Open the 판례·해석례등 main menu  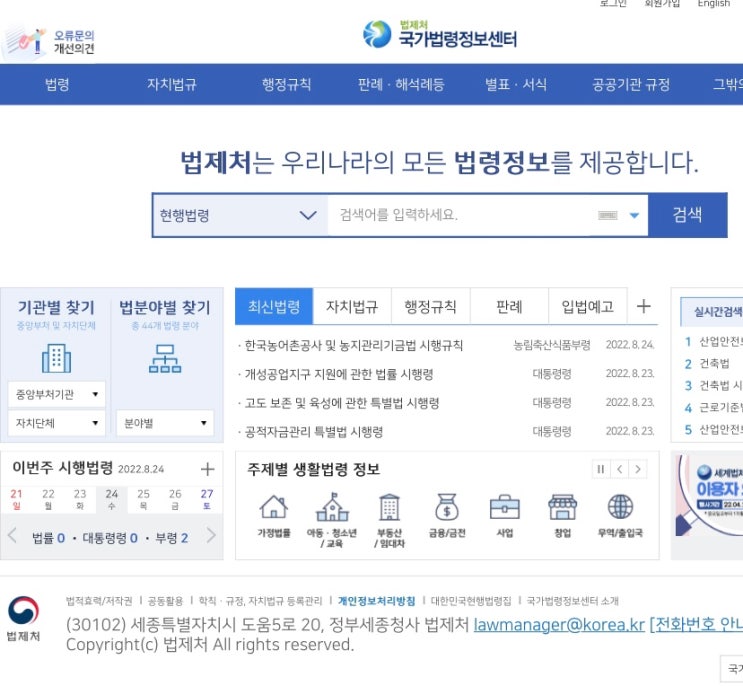tap(401, 84)
